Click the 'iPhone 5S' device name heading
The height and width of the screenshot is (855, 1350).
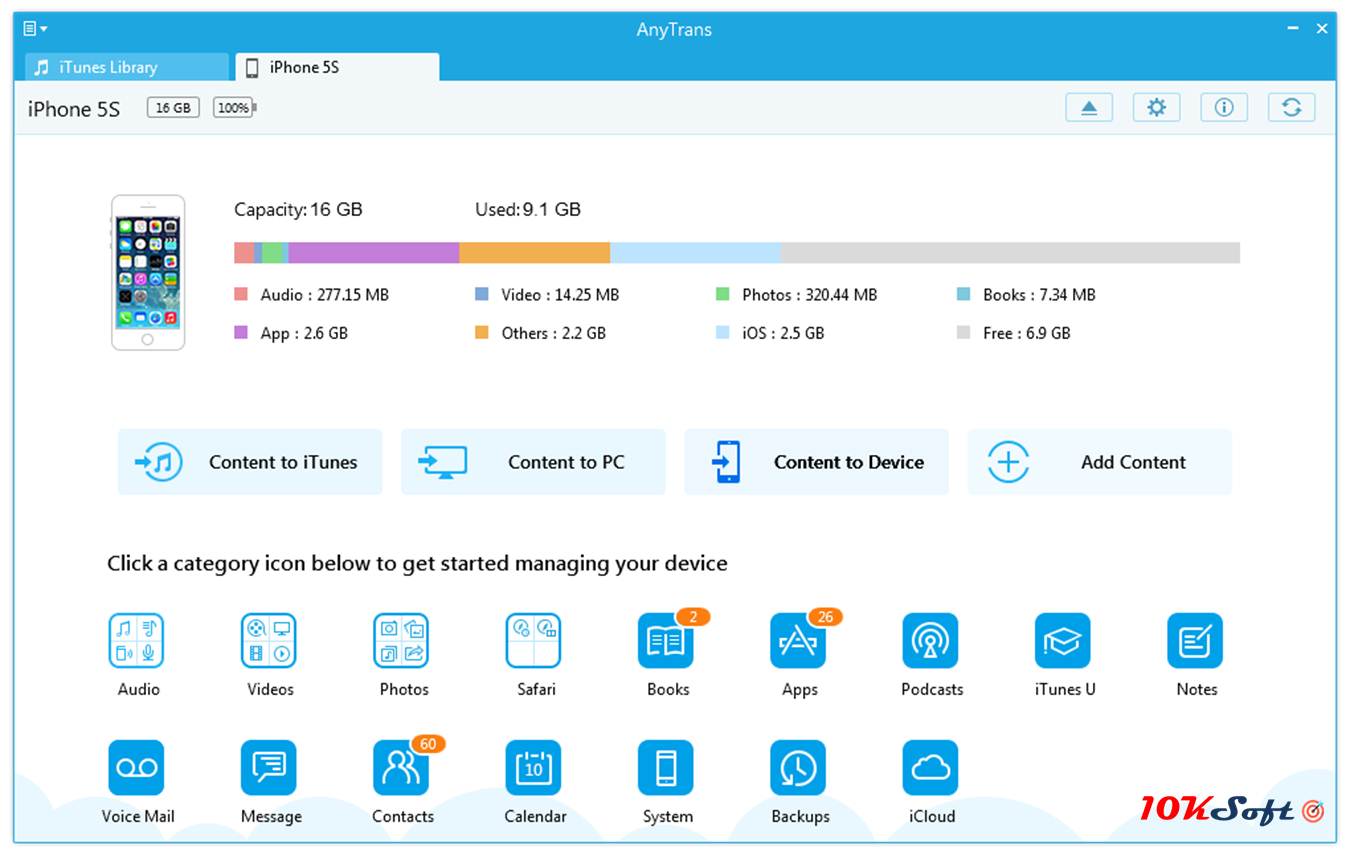74,109
